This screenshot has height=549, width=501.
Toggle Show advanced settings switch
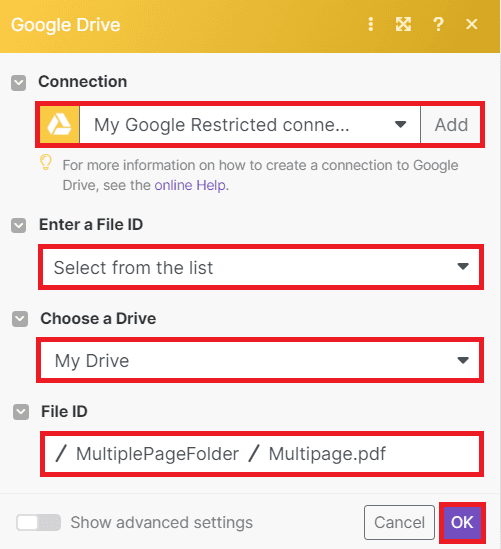pyautogui.click(x=39, y=523)
